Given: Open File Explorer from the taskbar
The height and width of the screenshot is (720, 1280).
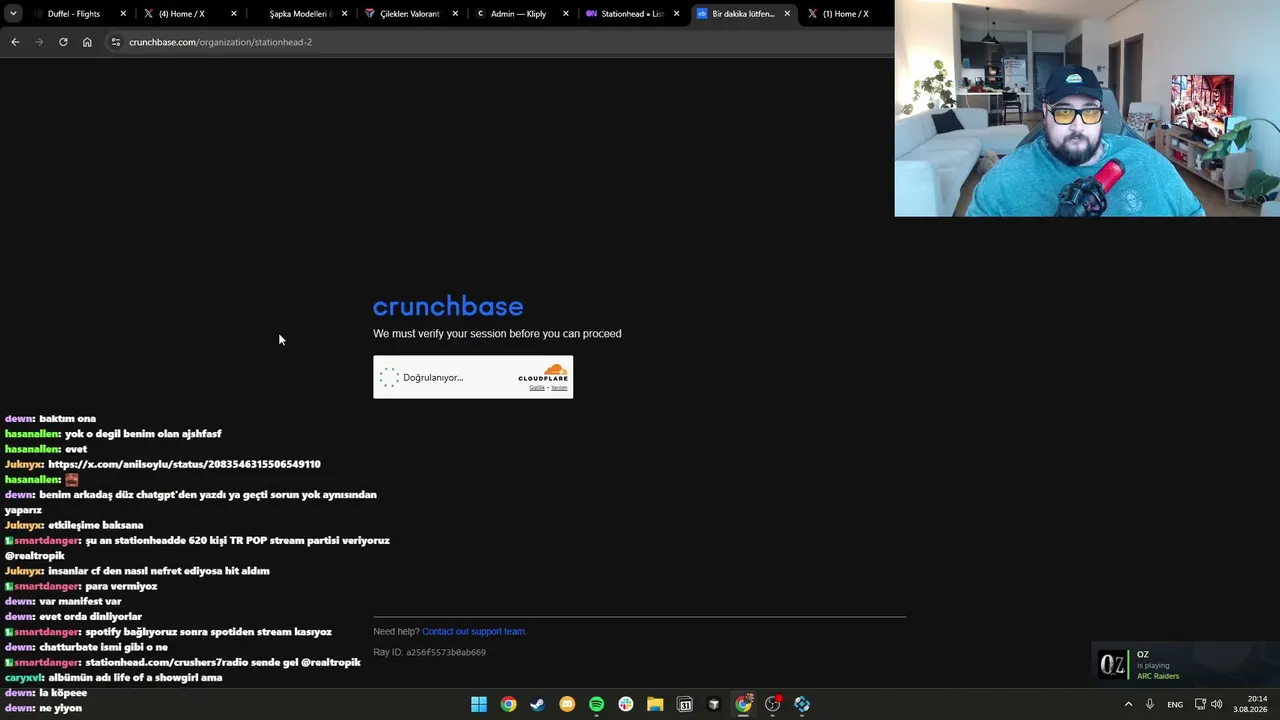Looking at the screenshot, I should (655, 704).
